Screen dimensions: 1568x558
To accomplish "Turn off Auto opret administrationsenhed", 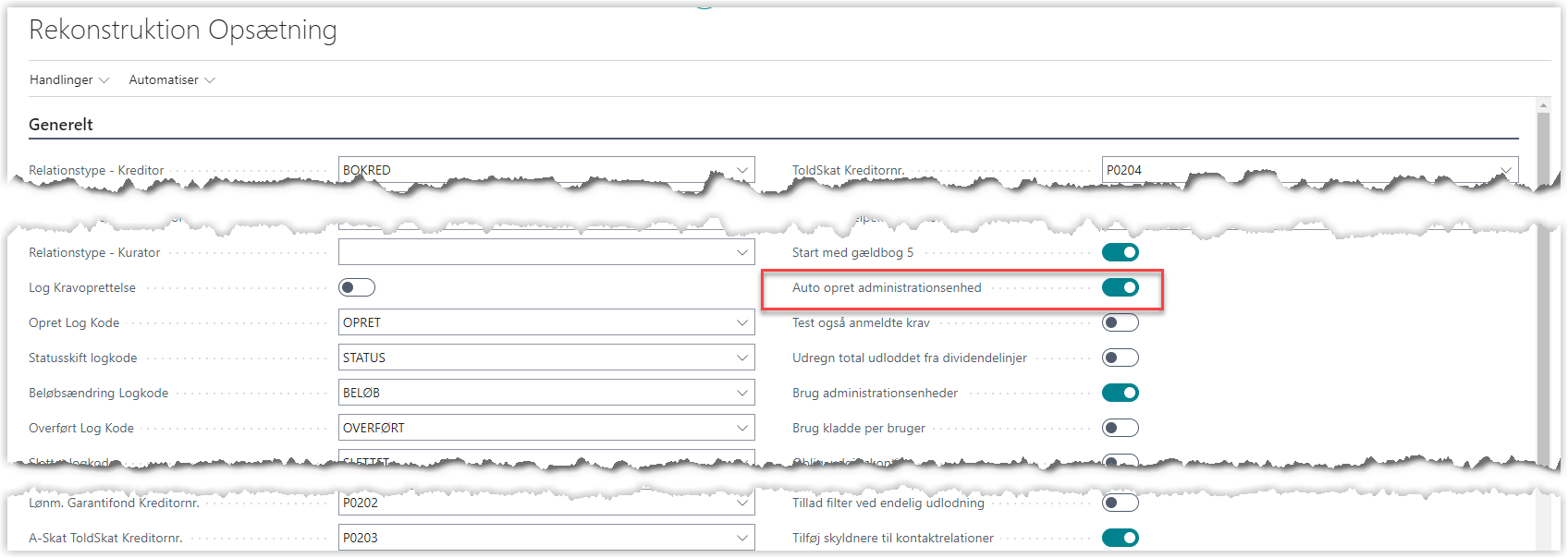I will 1120,287.
